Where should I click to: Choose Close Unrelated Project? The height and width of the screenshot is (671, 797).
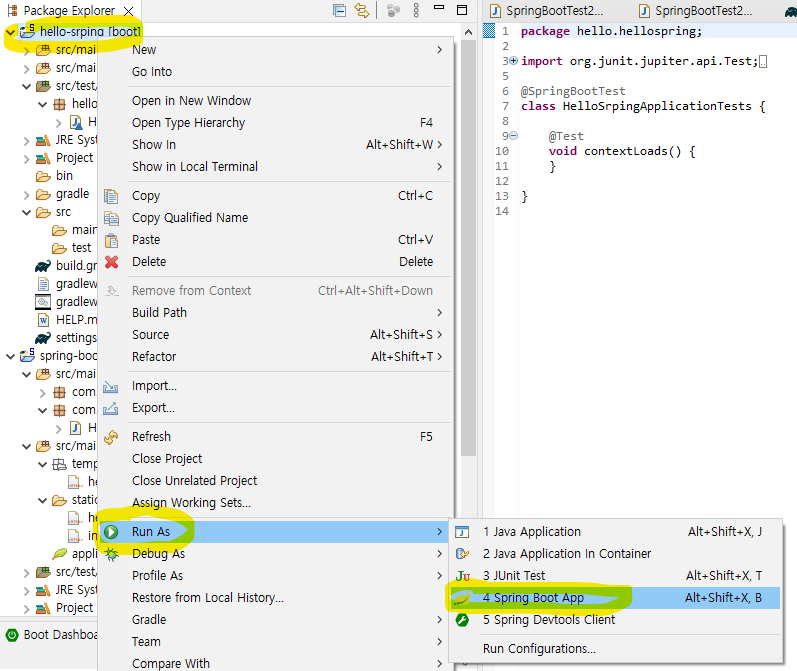[x=275, y=481]
